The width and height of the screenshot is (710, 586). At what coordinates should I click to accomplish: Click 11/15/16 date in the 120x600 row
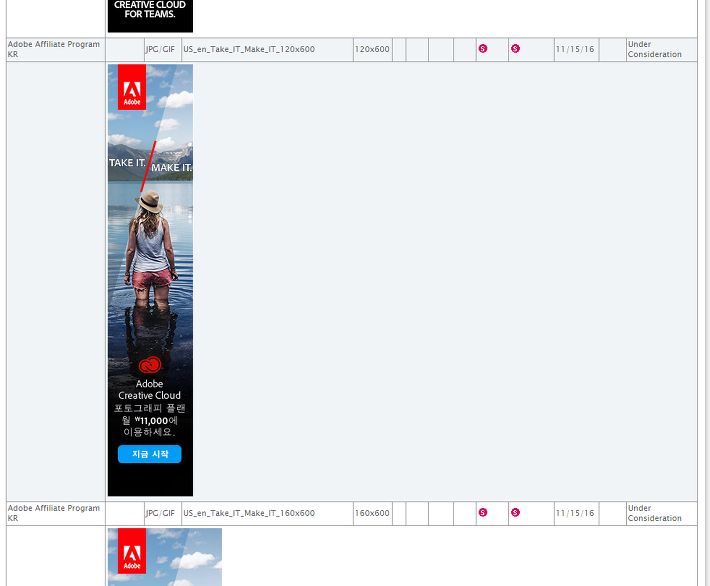[575, 49]
